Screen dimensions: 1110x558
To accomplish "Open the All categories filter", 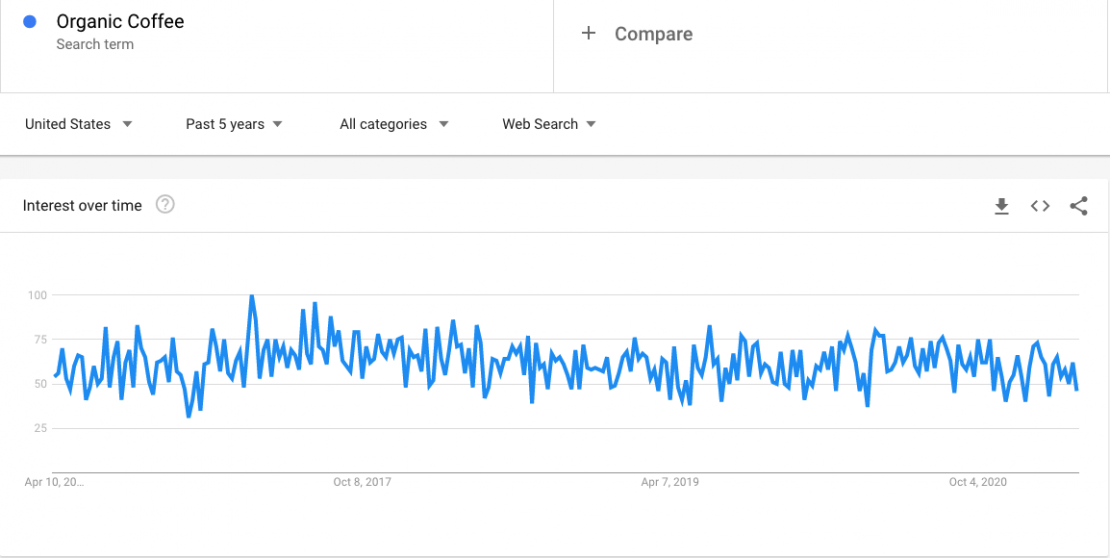I will coord(394,124).
